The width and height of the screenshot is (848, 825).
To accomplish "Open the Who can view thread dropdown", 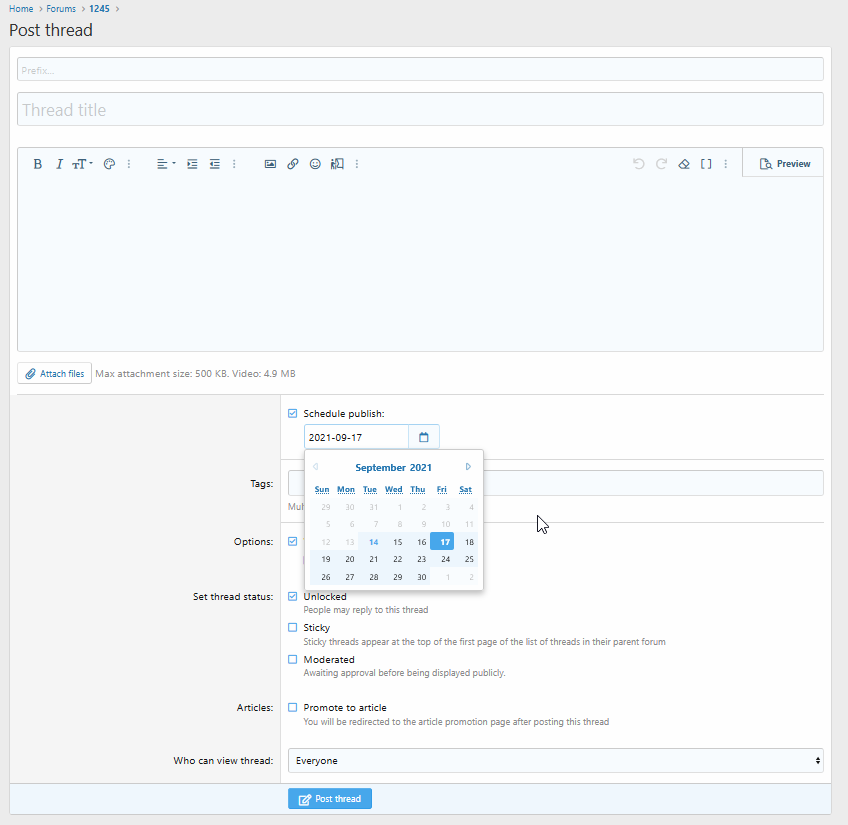I will point(555,761).
